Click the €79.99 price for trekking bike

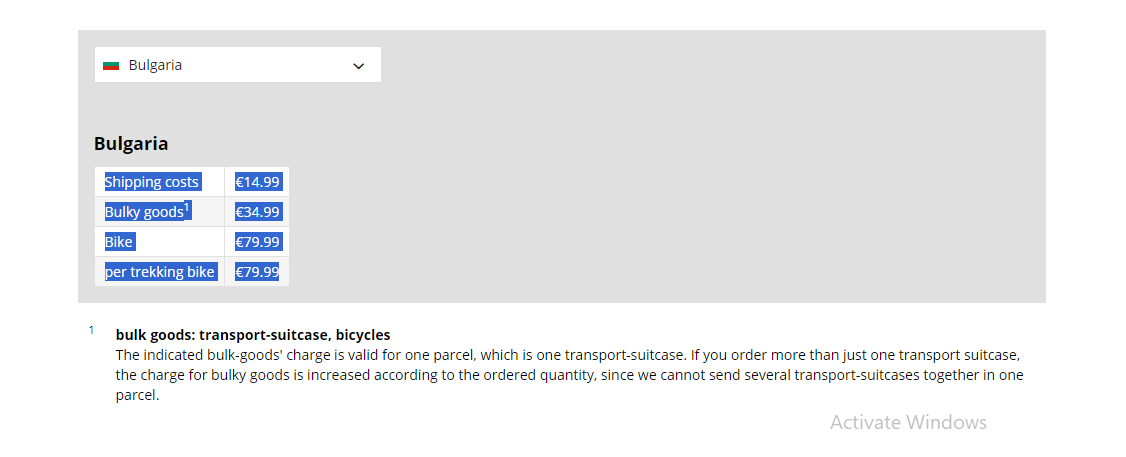click(257, 272)
